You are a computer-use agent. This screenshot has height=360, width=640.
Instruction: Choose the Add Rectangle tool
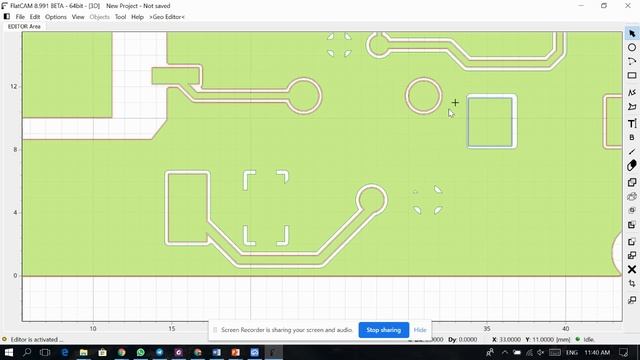pyautogui.click(x=632, y=76)
